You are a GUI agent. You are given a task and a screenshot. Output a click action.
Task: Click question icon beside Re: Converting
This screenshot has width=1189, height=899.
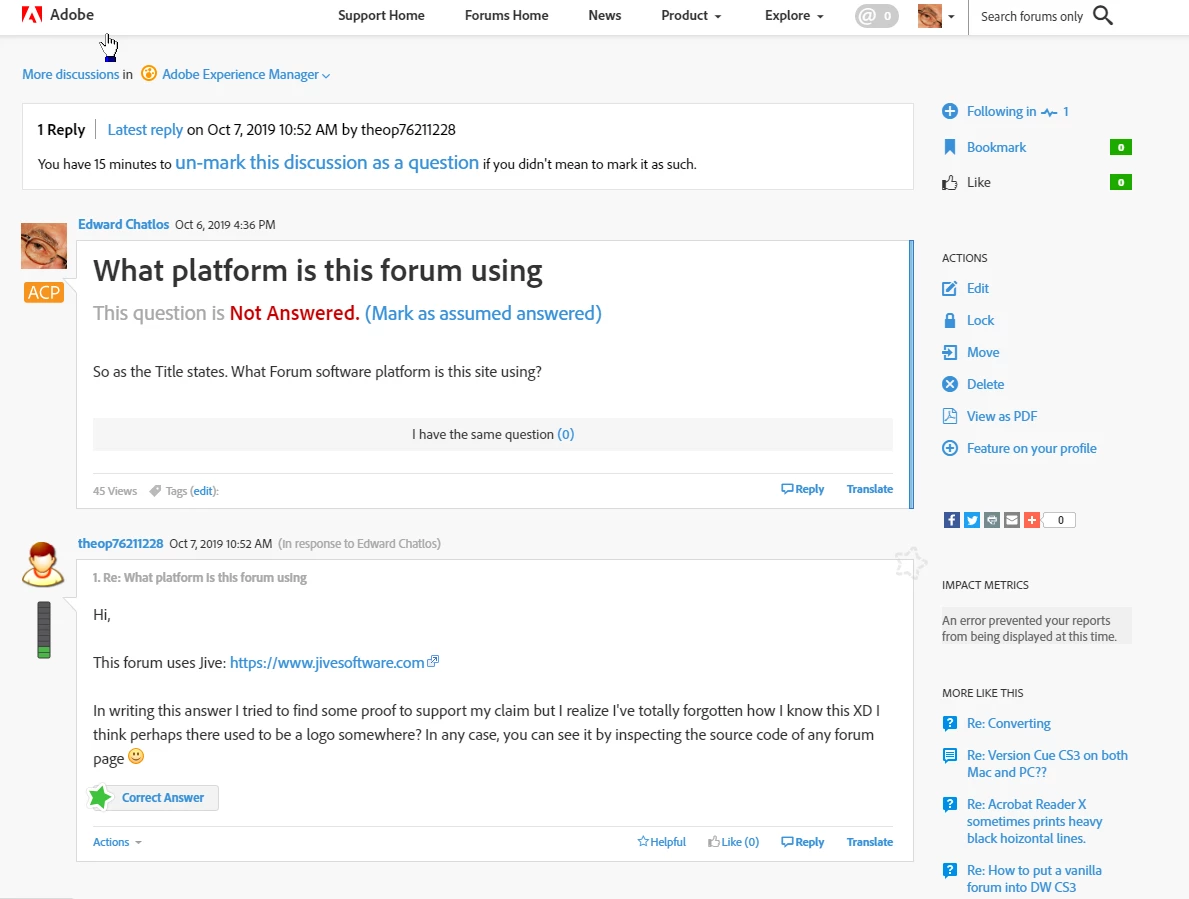[949, 723]
